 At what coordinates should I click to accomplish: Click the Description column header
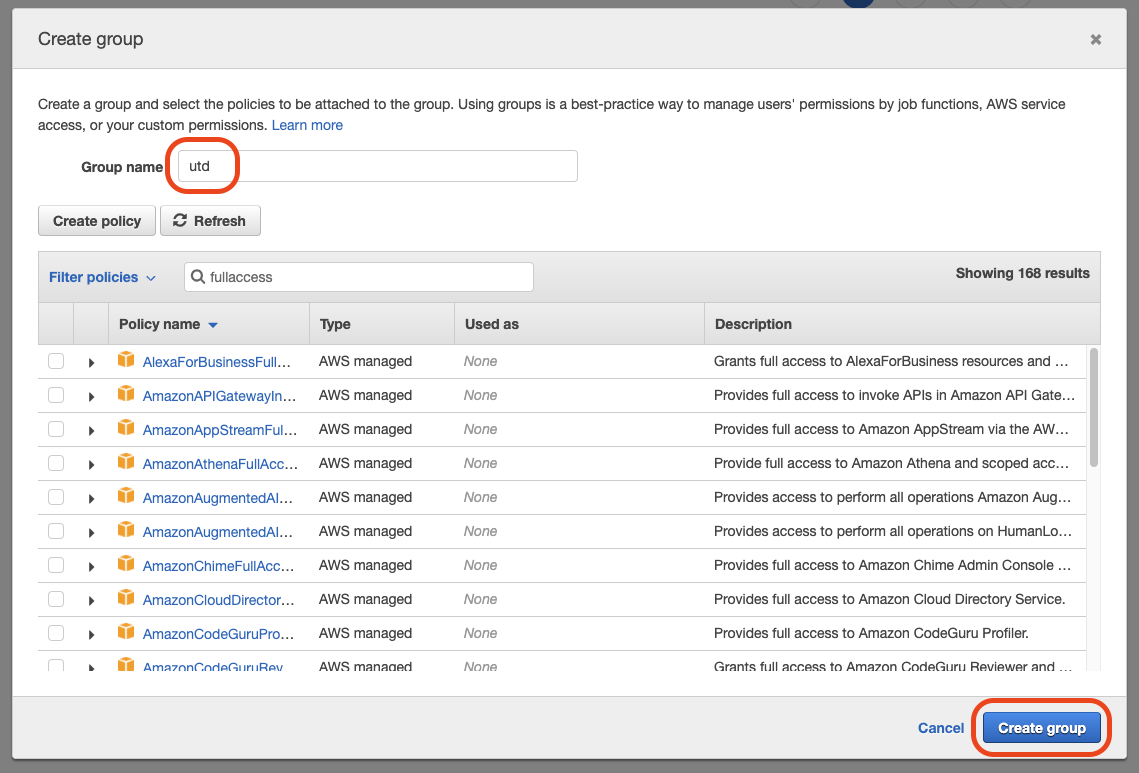click(x=753, y=324)
